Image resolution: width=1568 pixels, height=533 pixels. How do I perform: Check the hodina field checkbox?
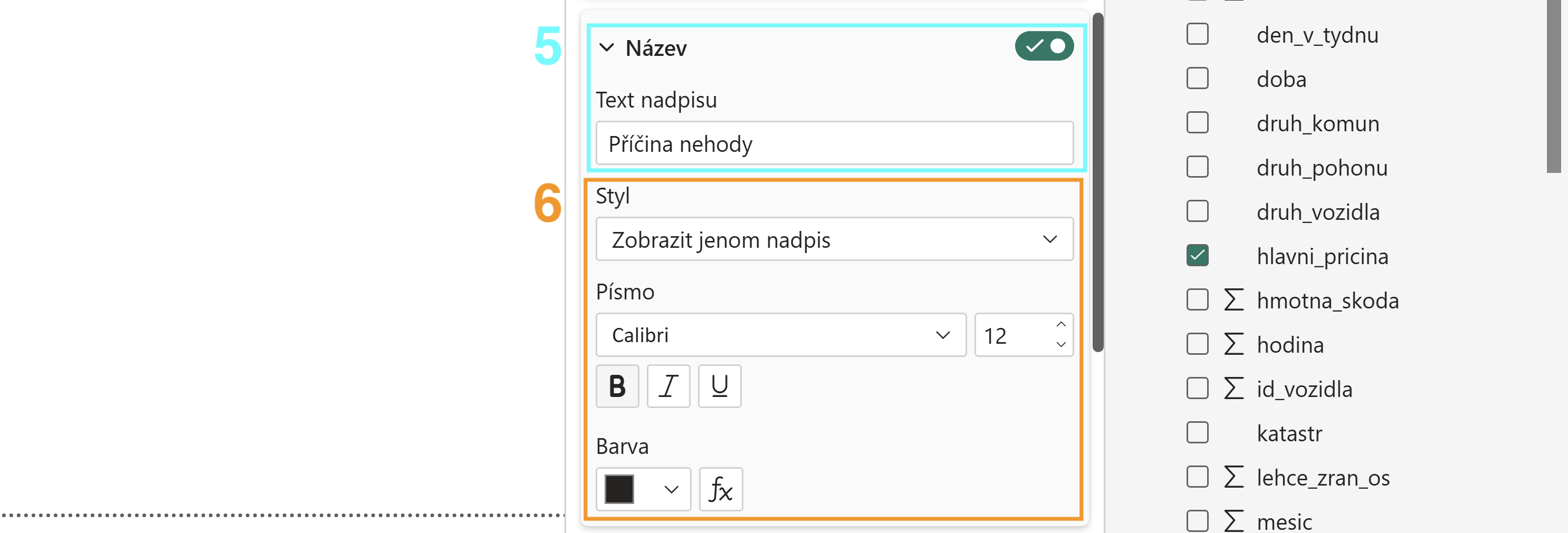tap(1197, 344)
